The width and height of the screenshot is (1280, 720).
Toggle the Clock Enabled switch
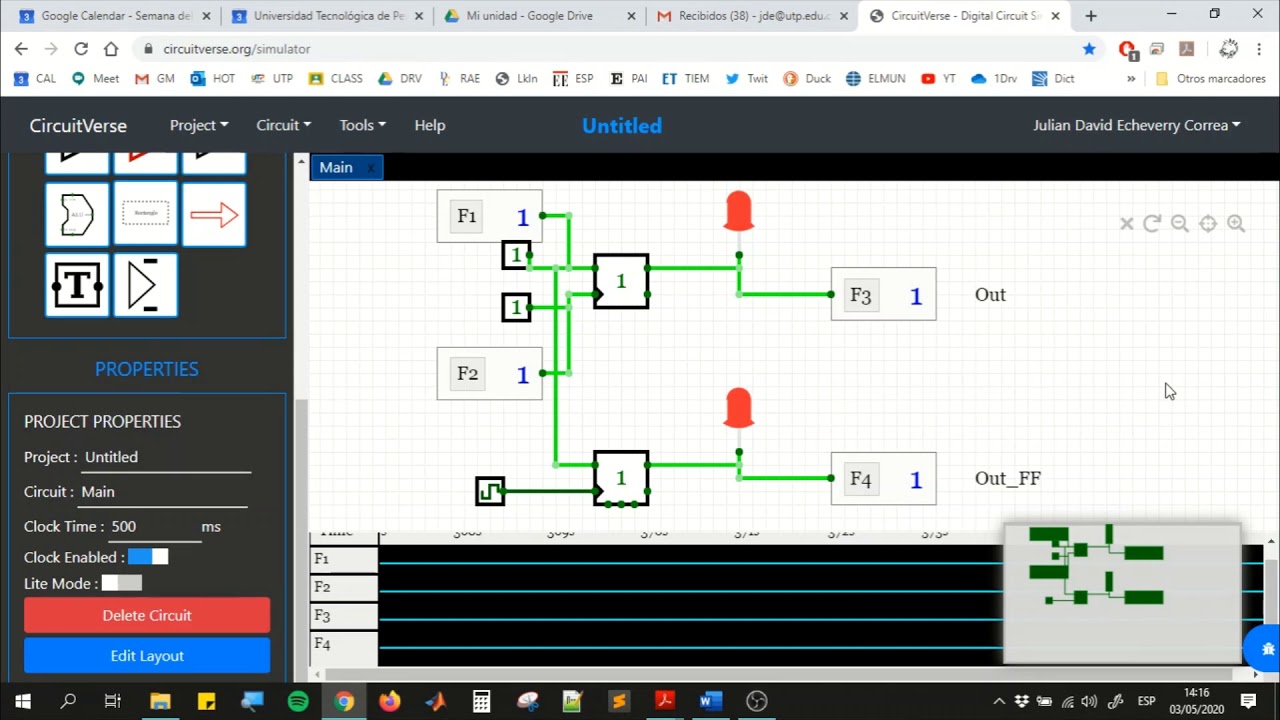[x=148, y=557]
